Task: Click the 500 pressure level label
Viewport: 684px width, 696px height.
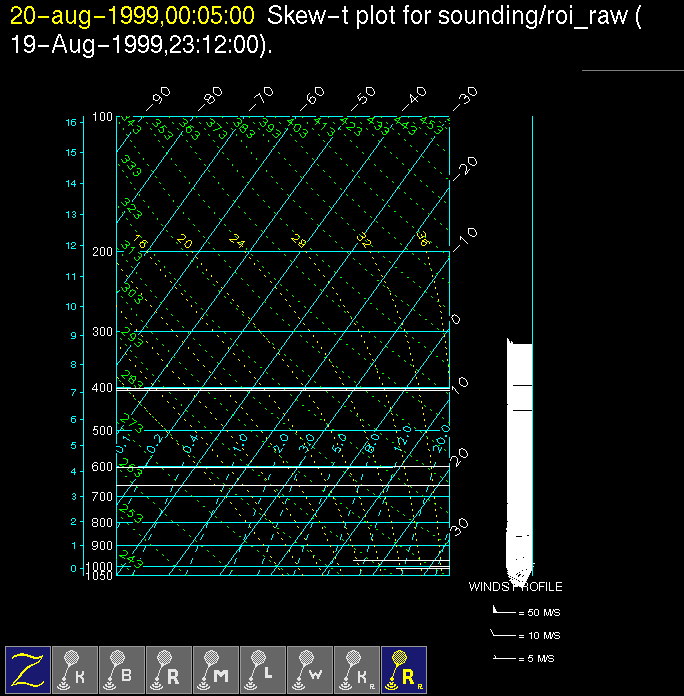Action: click(102, 431)
